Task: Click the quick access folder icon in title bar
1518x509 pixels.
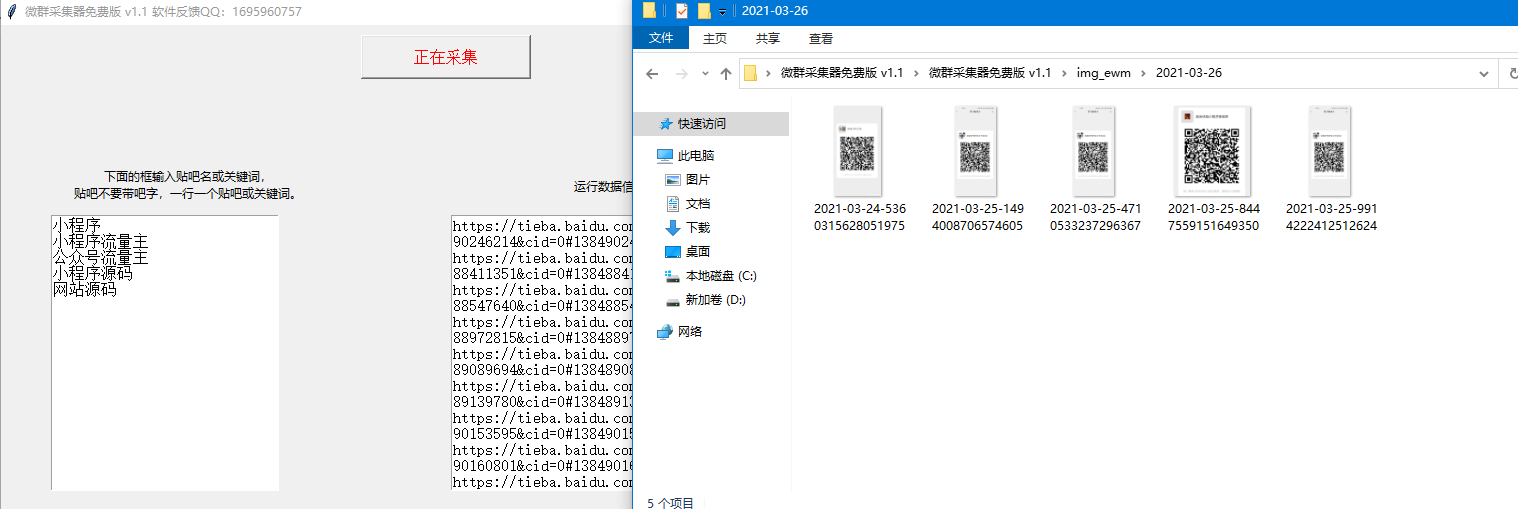Action: [650, 11]
